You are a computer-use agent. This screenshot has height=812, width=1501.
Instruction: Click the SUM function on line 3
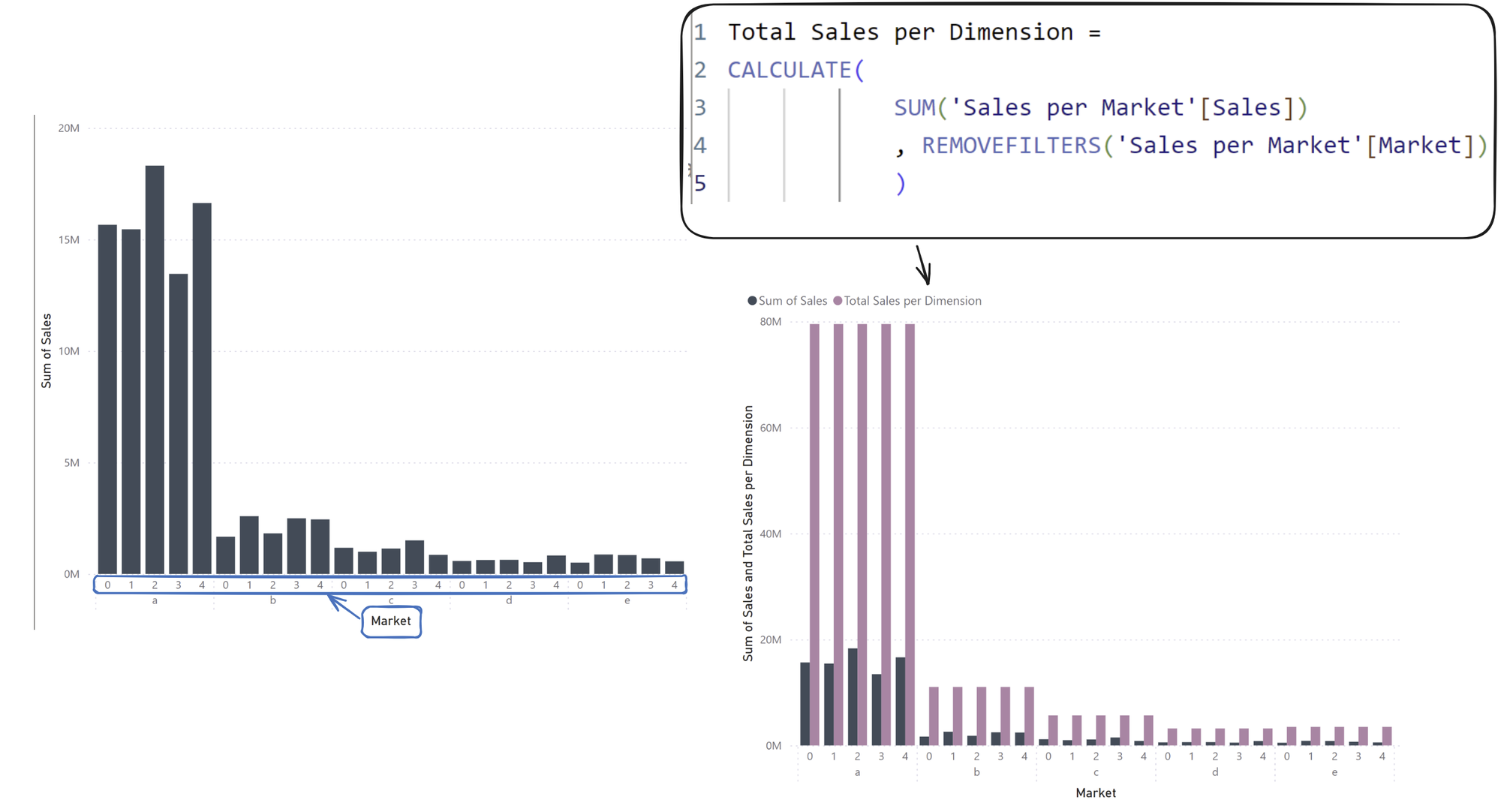[x=914, y=107]
